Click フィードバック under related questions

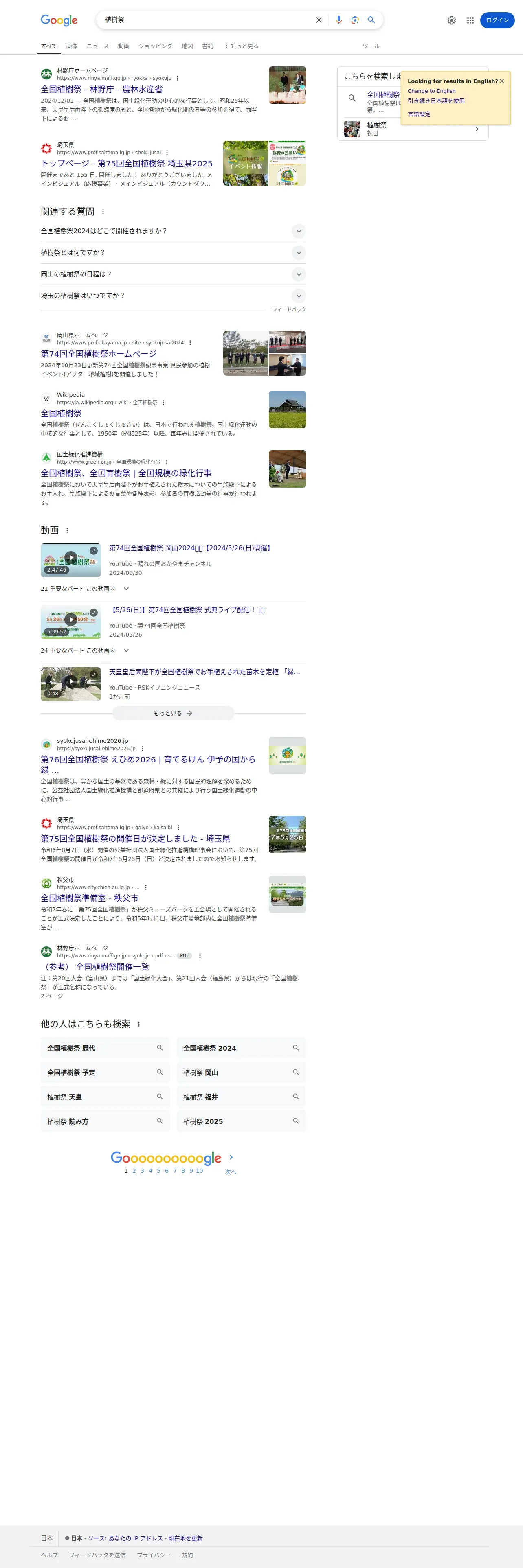pos(289,310)
